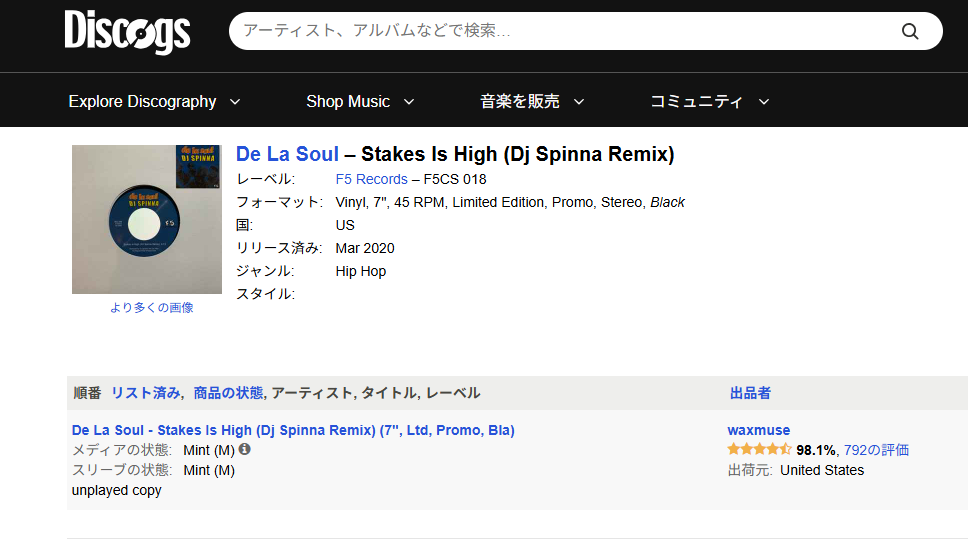Image resolution: width=968 pixels, height=540 pixels.
Task: Open the コミュニティ menu
Action: point(709,101)
